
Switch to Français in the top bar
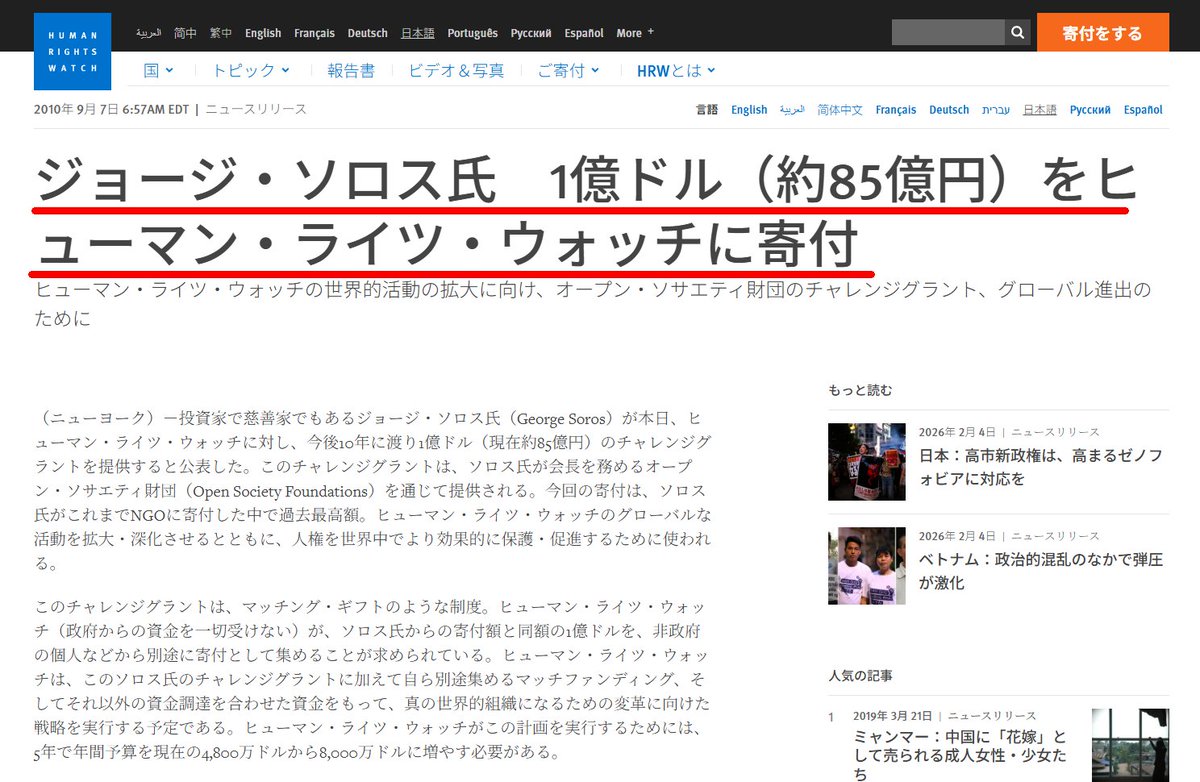pos(314,33)
